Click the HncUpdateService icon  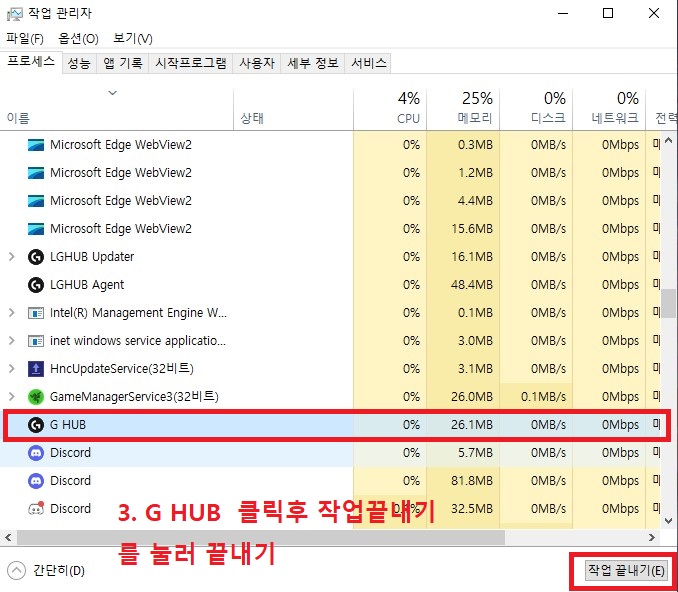coord(35,369)
